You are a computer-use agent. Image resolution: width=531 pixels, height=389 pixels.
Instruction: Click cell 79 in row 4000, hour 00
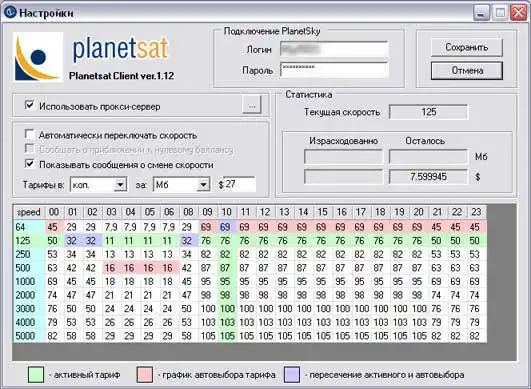(x=54, y=322)
